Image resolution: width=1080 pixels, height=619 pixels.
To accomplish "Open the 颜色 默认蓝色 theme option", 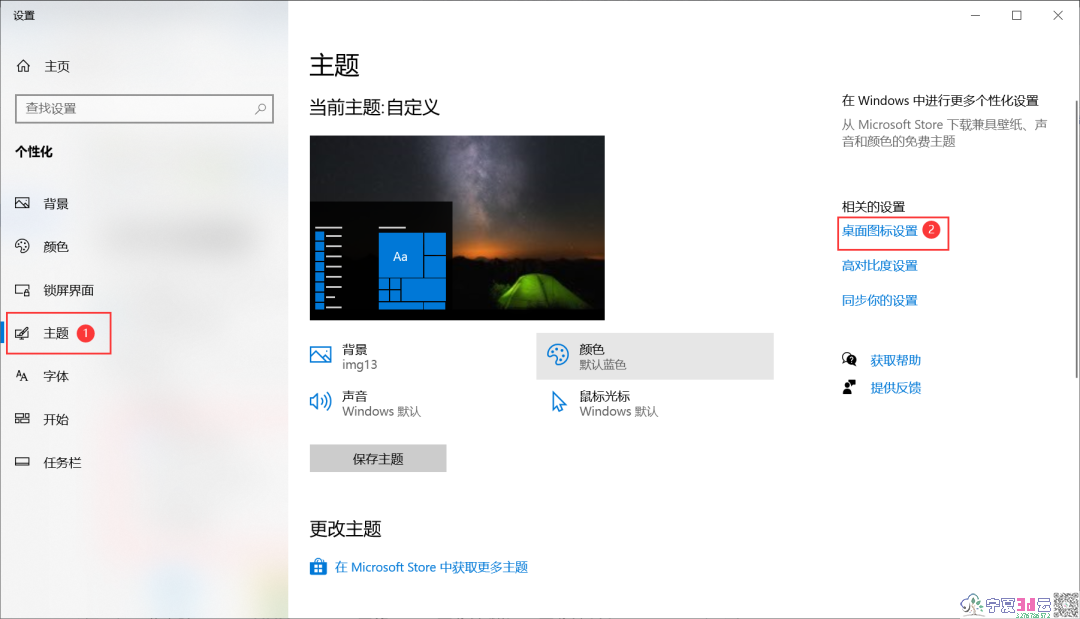I will tap(655, 356).
